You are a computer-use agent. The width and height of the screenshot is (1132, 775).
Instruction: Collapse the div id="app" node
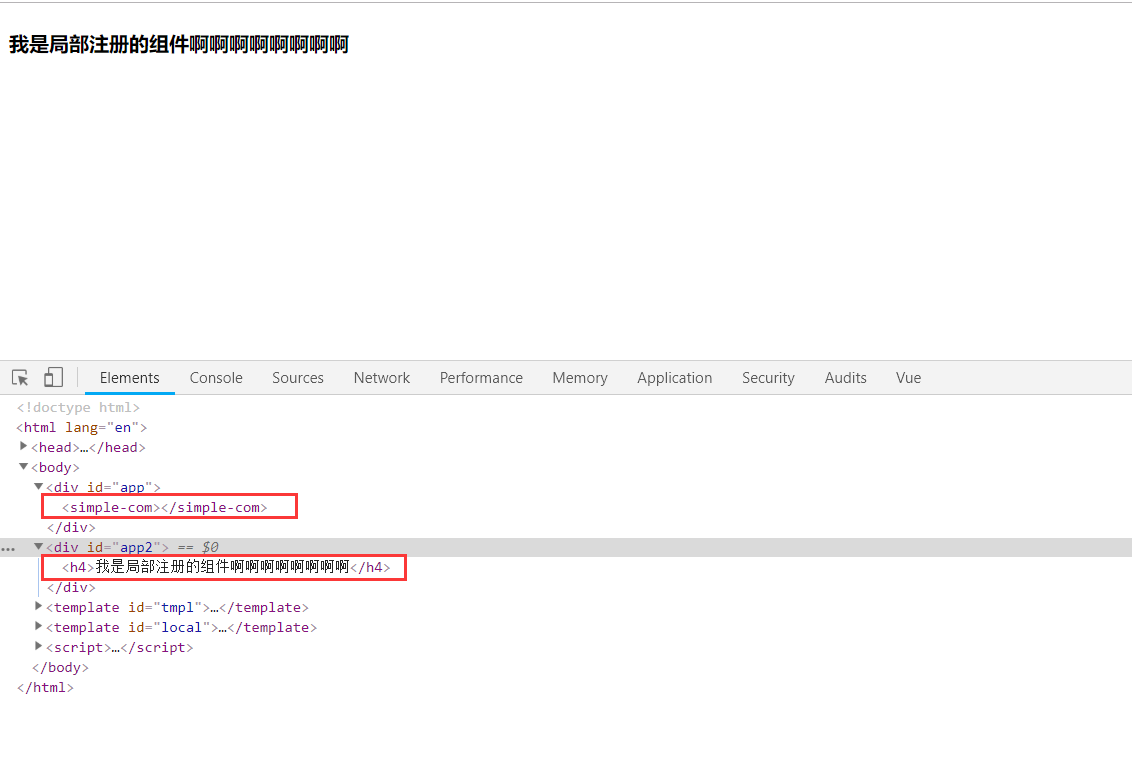pyautogui.click(x=39, y=487)
